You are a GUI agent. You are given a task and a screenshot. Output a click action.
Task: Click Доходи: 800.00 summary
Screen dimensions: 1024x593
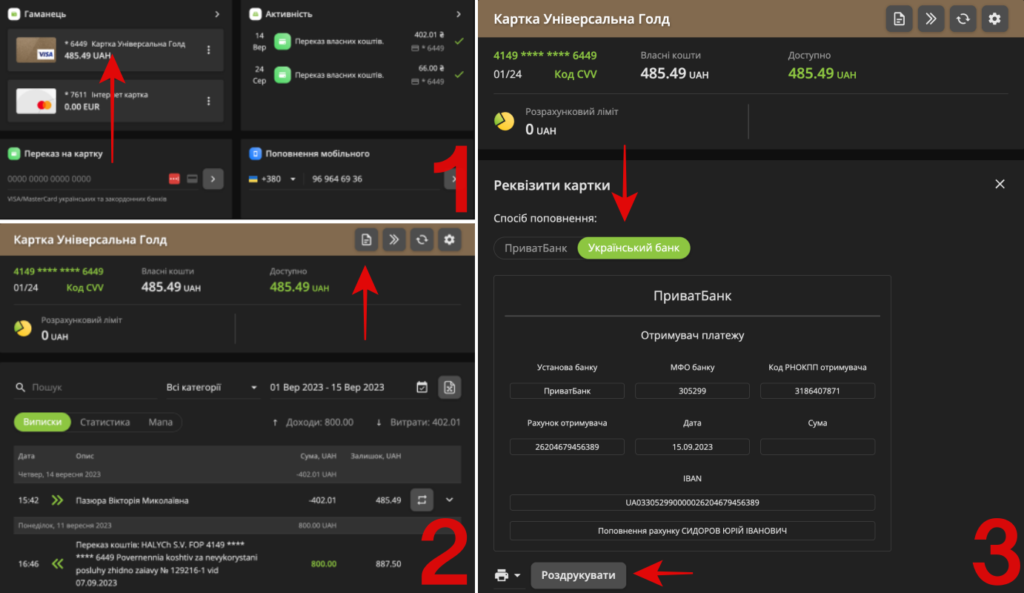point(313,423)
